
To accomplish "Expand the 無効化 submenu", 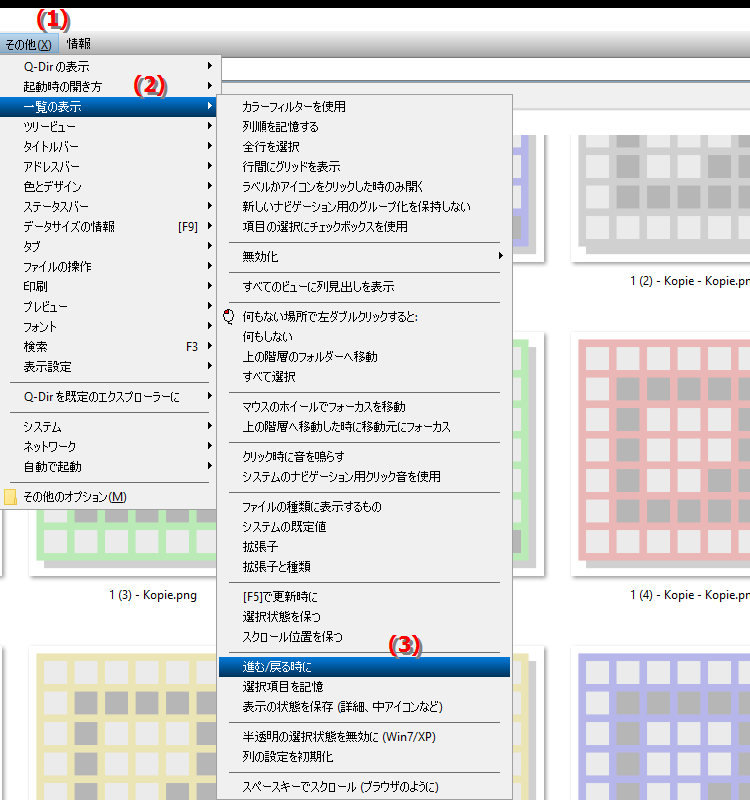I will [x=364, y=256].
